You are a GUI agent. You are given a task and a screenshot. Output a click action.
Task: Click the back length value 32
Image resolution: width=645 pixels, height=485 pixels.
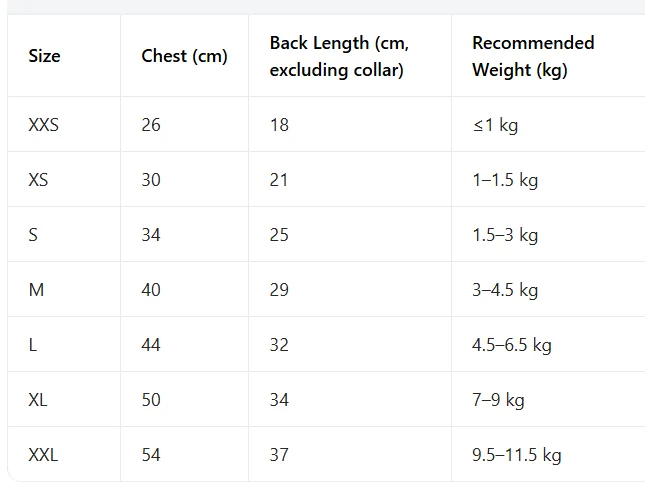pyautogui.click(x=279, y=345)
